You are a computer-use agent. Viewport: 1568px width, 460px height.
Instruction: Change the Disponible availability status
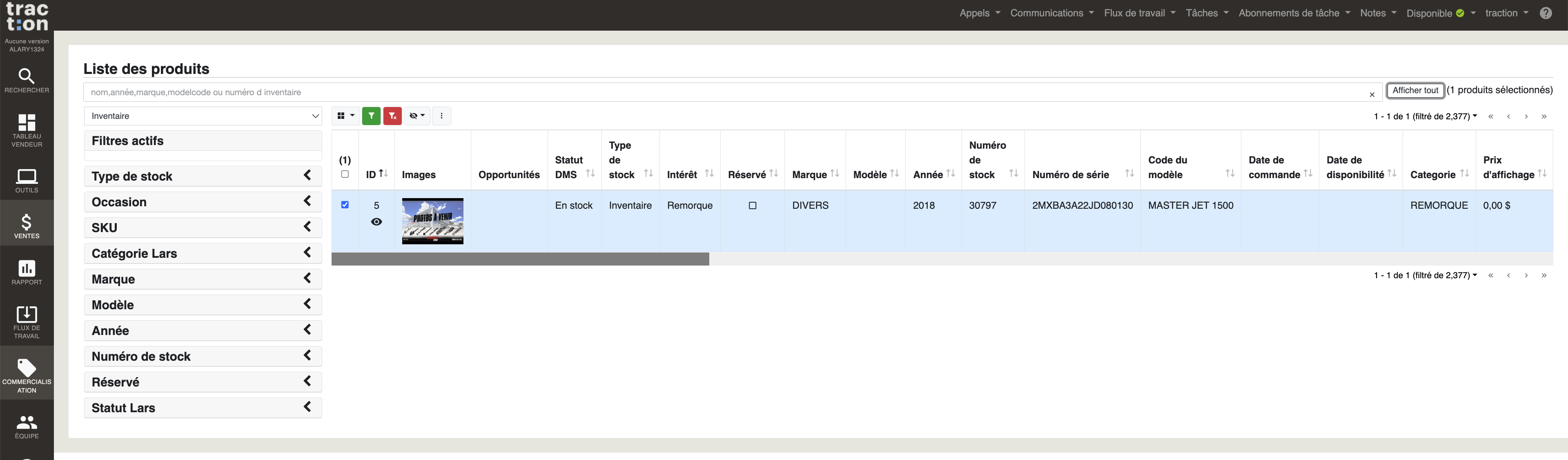point(1441,13)
